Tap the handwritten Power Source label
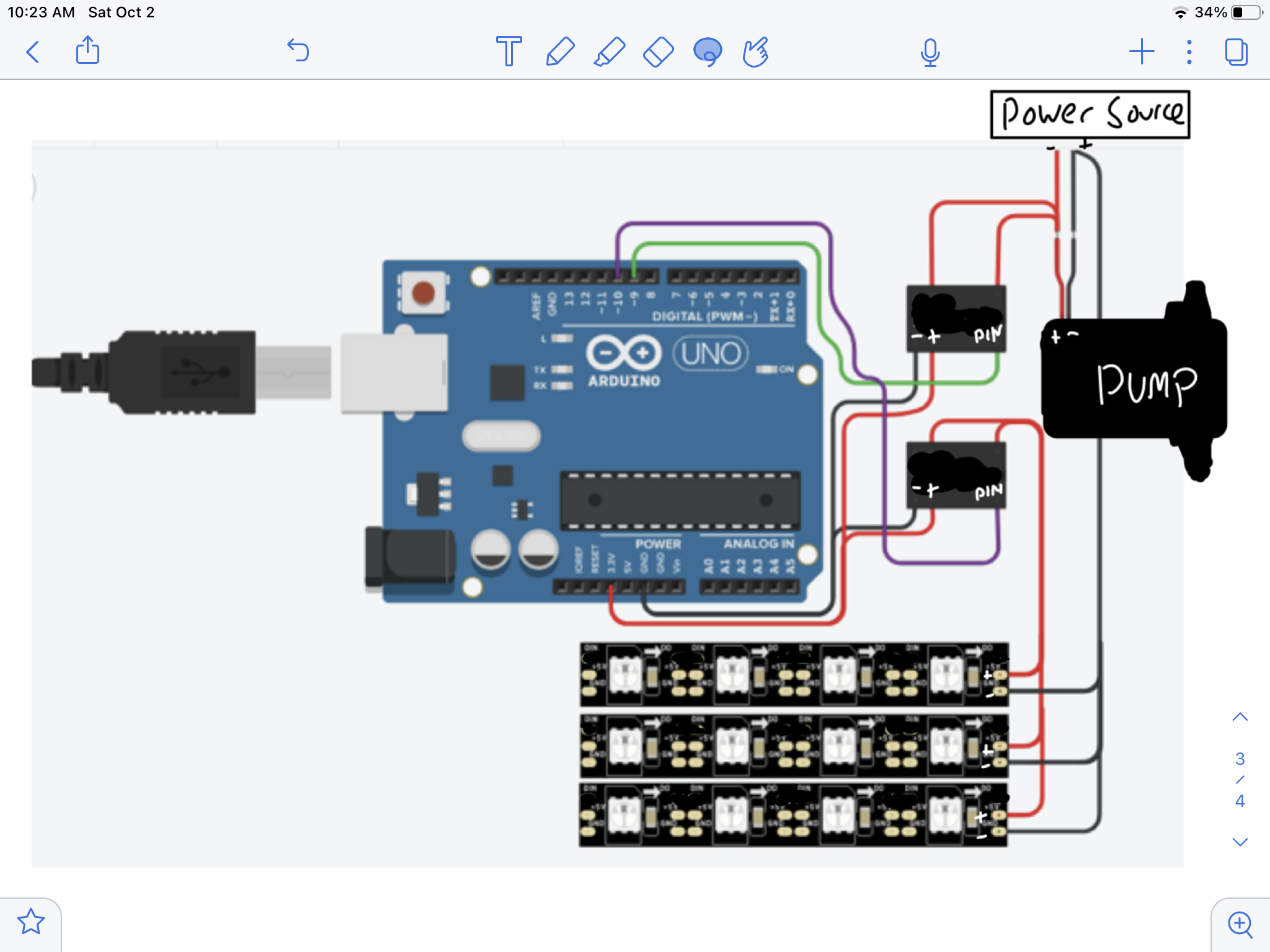 (x=1090, y=114)
